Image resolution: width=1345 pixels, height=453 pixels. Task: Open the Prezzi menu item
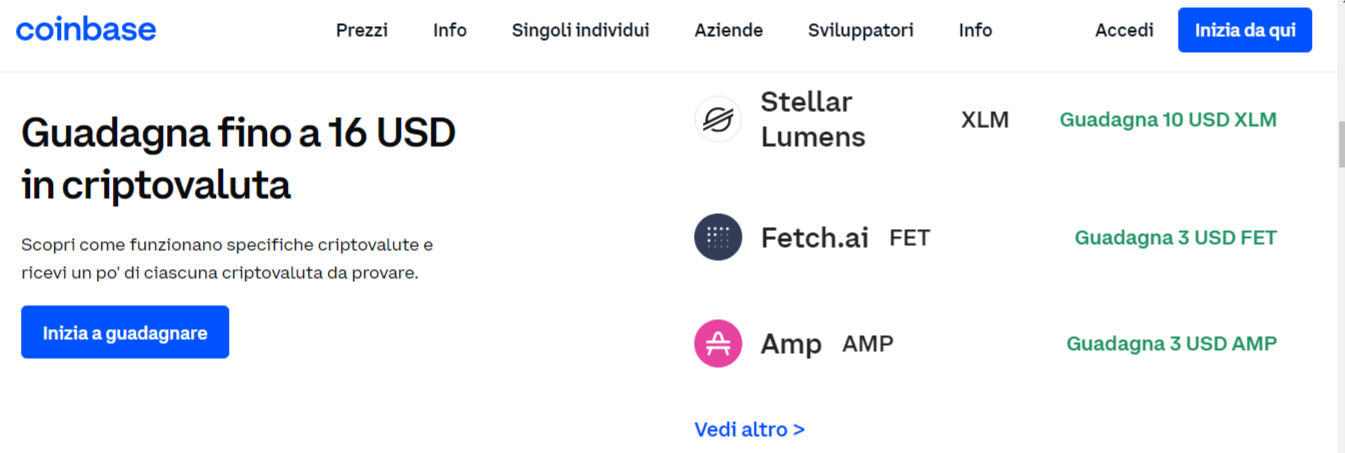click(362, 30)
